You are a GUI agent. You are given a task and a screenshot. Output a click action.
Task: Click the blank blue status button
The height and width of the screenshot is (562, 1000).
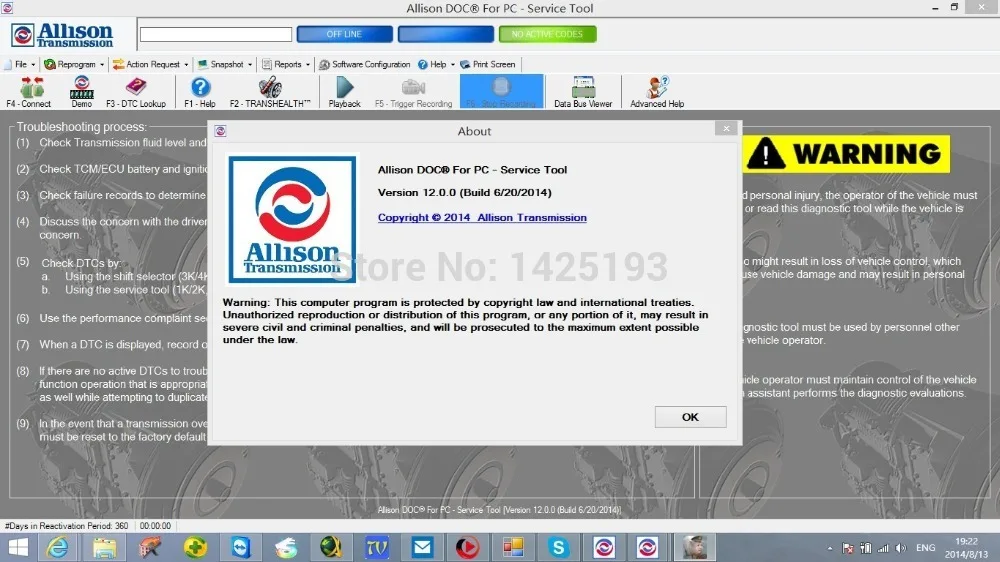coord(446,34)
